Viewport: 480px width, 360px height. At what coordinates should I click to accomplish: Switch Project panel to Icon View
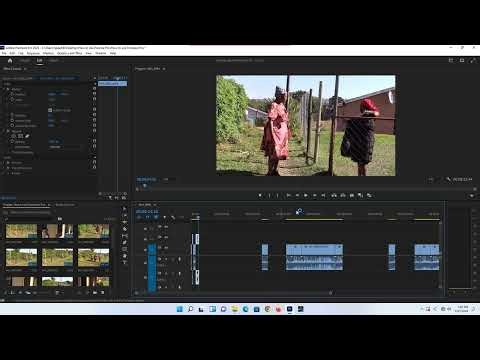click(x=20, y=293)
